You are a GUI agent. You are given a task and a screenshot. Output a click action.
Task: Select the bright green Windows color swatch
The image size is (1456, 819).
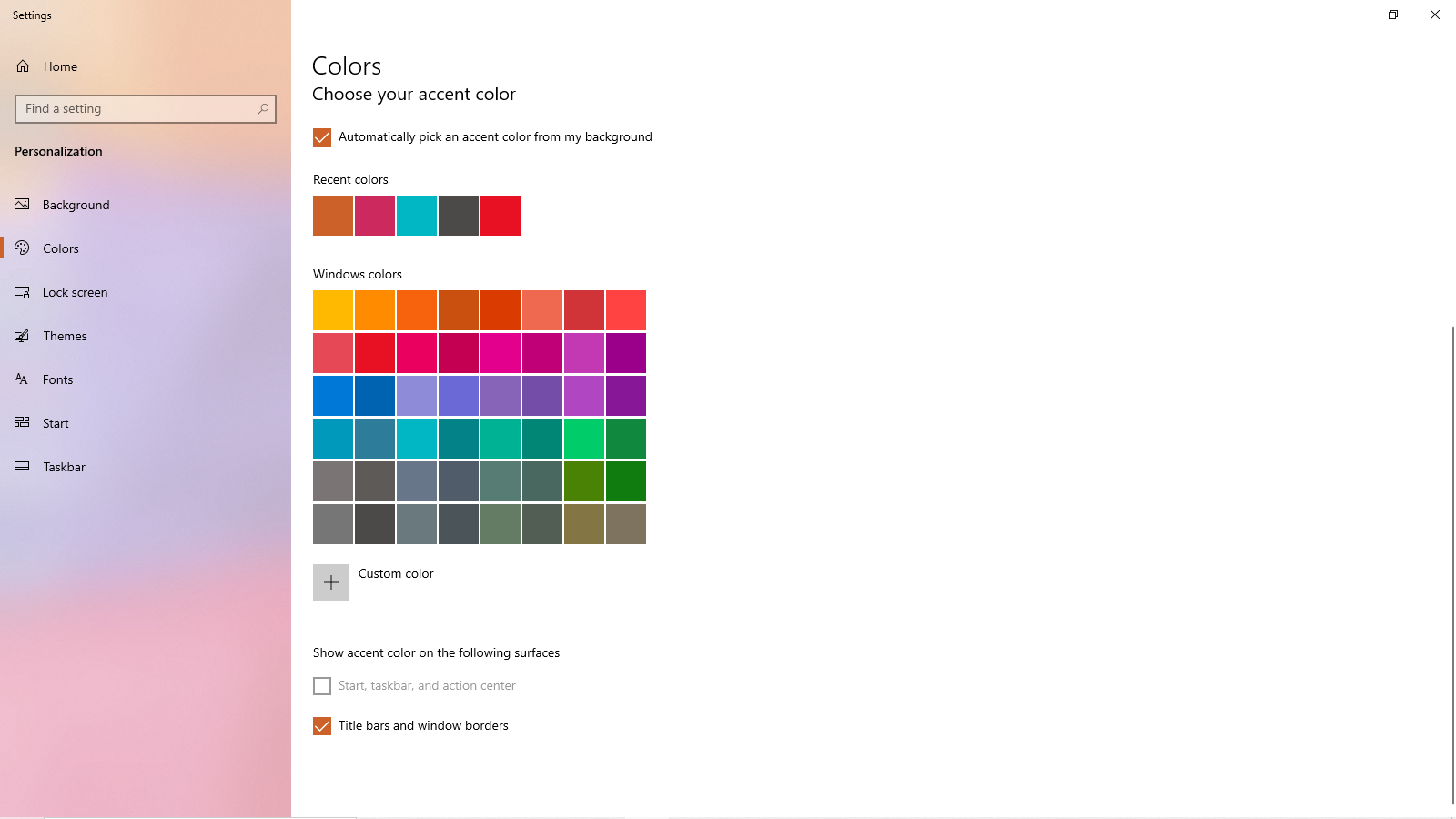[x=584, y=439]
